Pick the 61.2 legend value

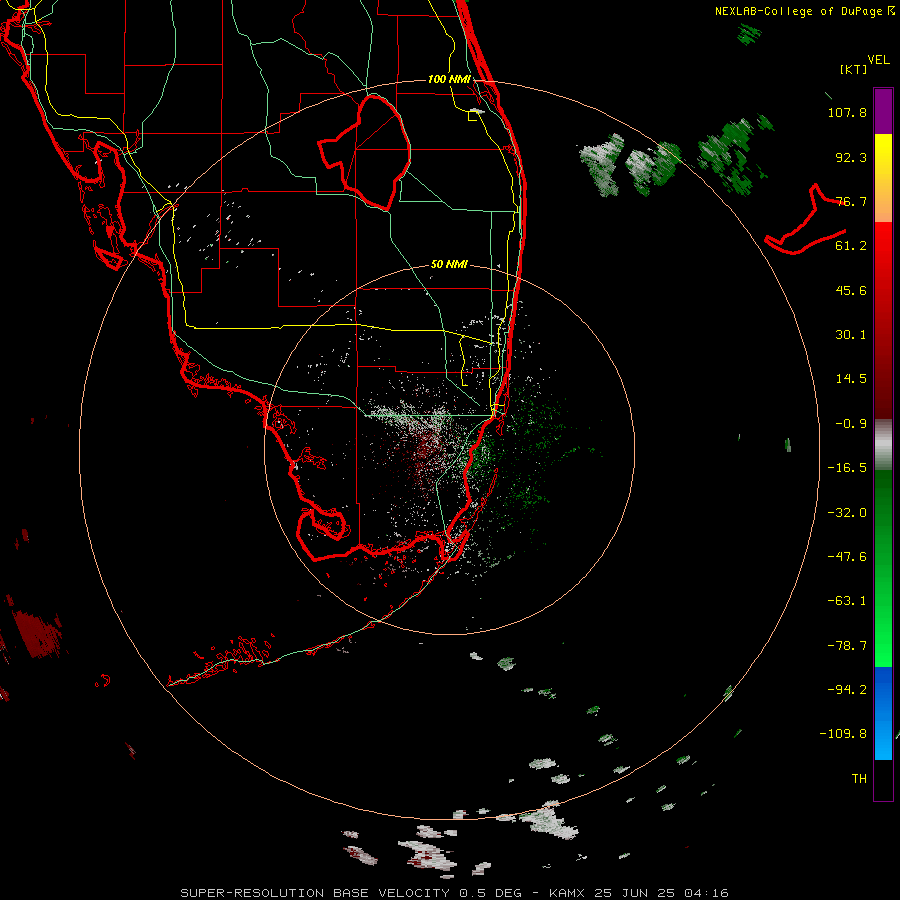(x=851, y=246)
